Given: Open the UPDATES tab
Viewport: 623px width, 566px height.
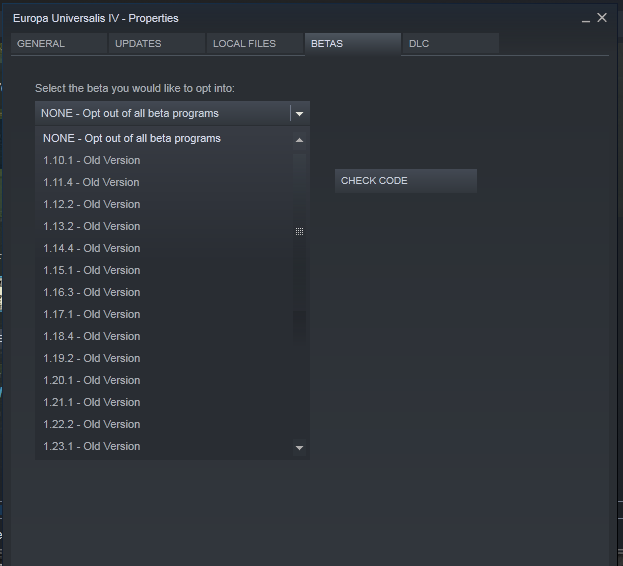Looking at the screenshot, I should tap(155, 44).
